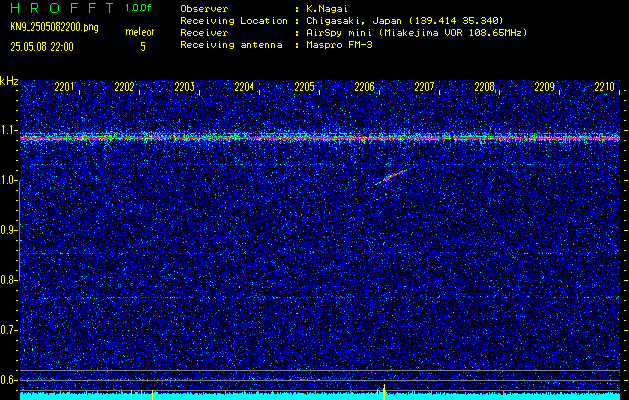Click time marker 2203
The width and height of the screenshot is (629, 400).
(185, 87)
